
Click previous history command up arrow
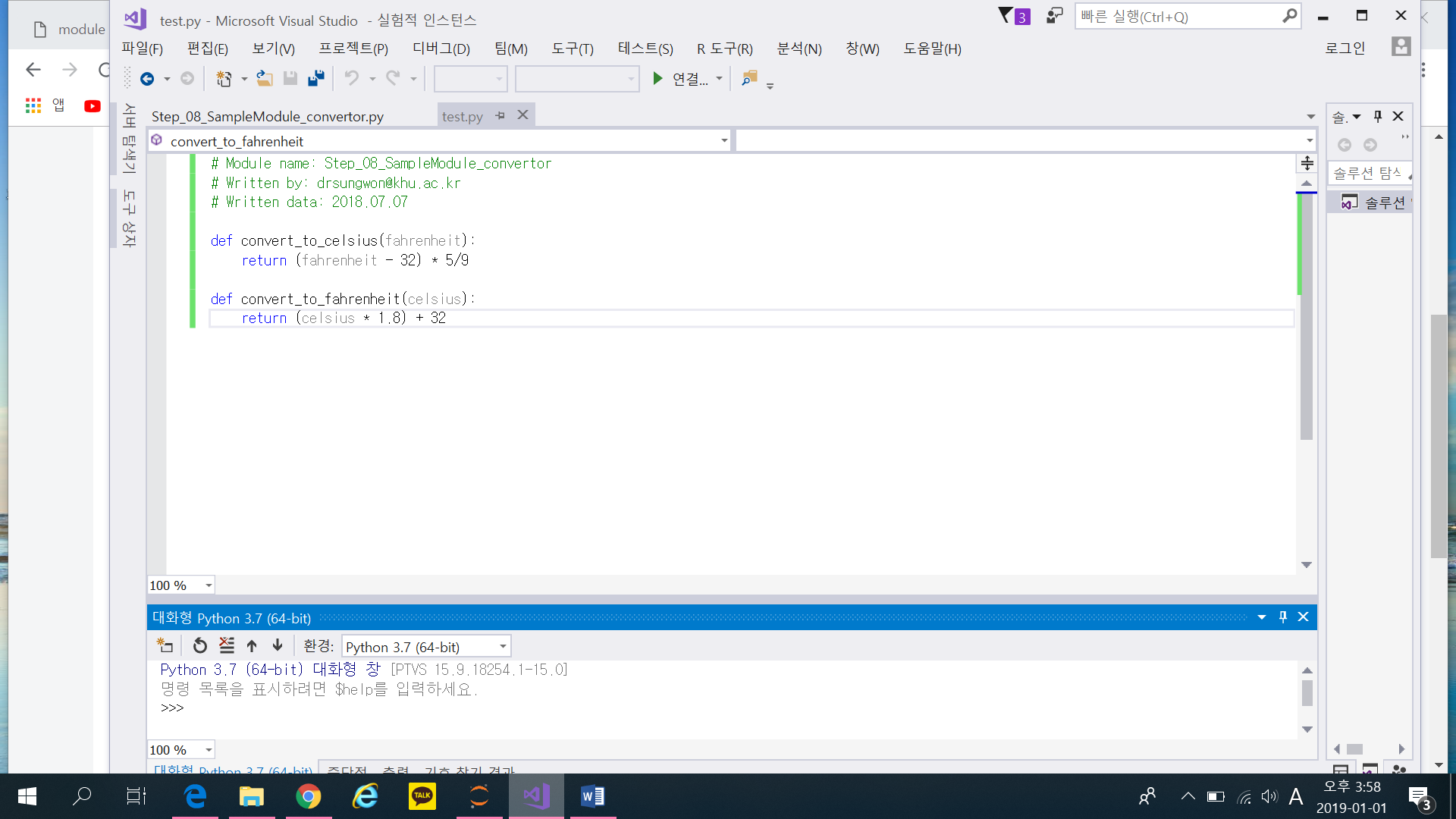(x=252, y=646)
